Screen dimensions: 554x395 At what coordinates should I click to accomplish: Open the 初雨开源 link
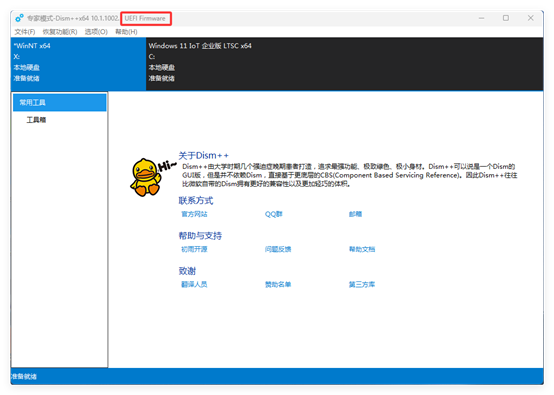pos(194,249)
